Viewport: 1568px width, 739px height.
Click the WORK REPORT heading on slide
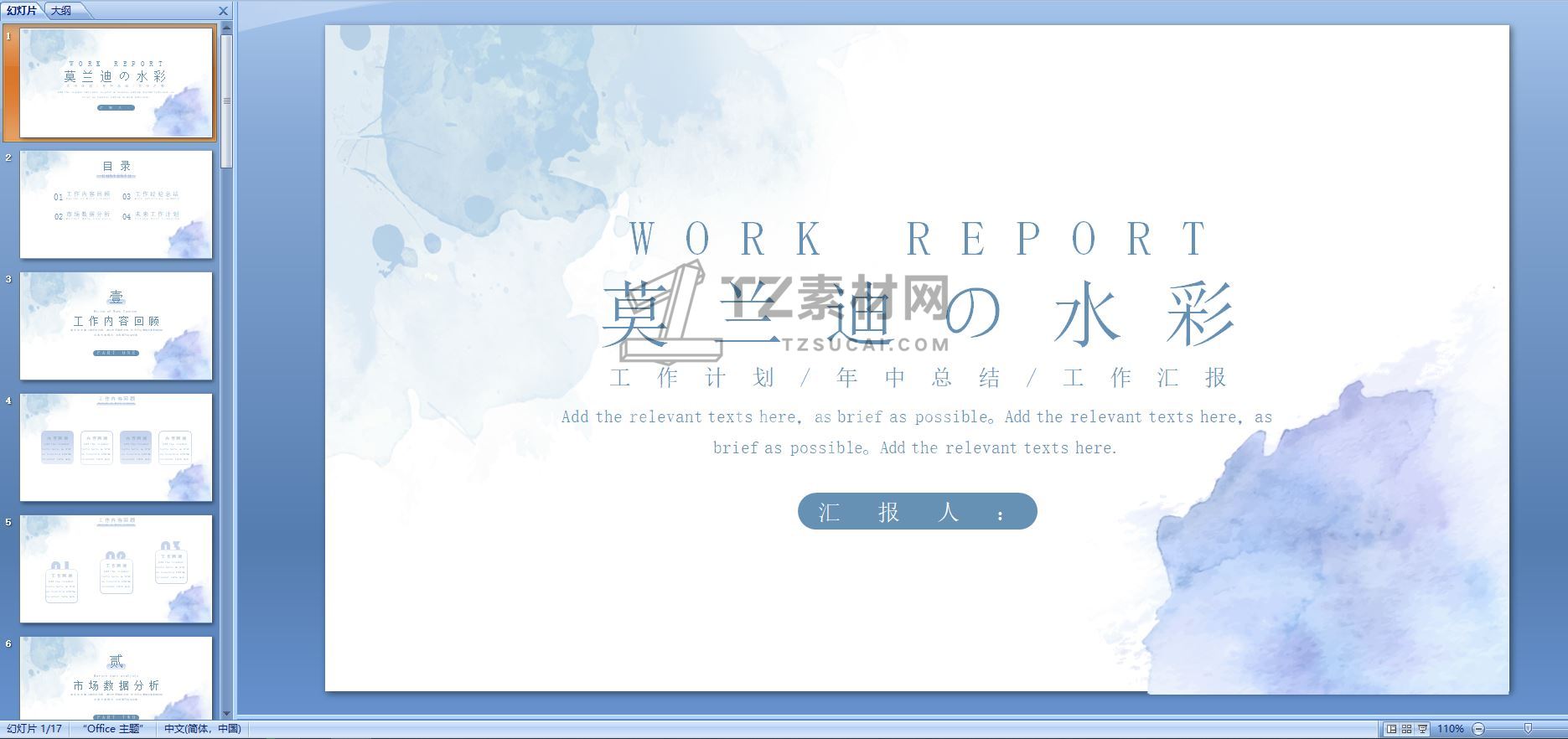click(918, 238)
